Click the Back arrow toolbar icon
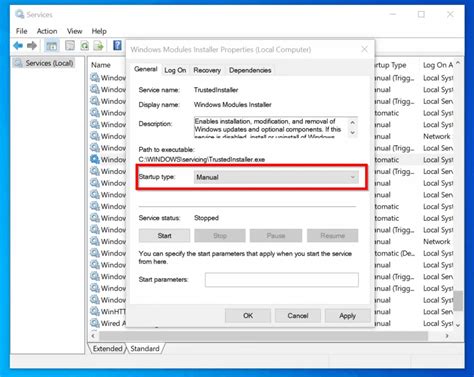The height and width of the screenshot is (377, 474). [x=18, y=45]
